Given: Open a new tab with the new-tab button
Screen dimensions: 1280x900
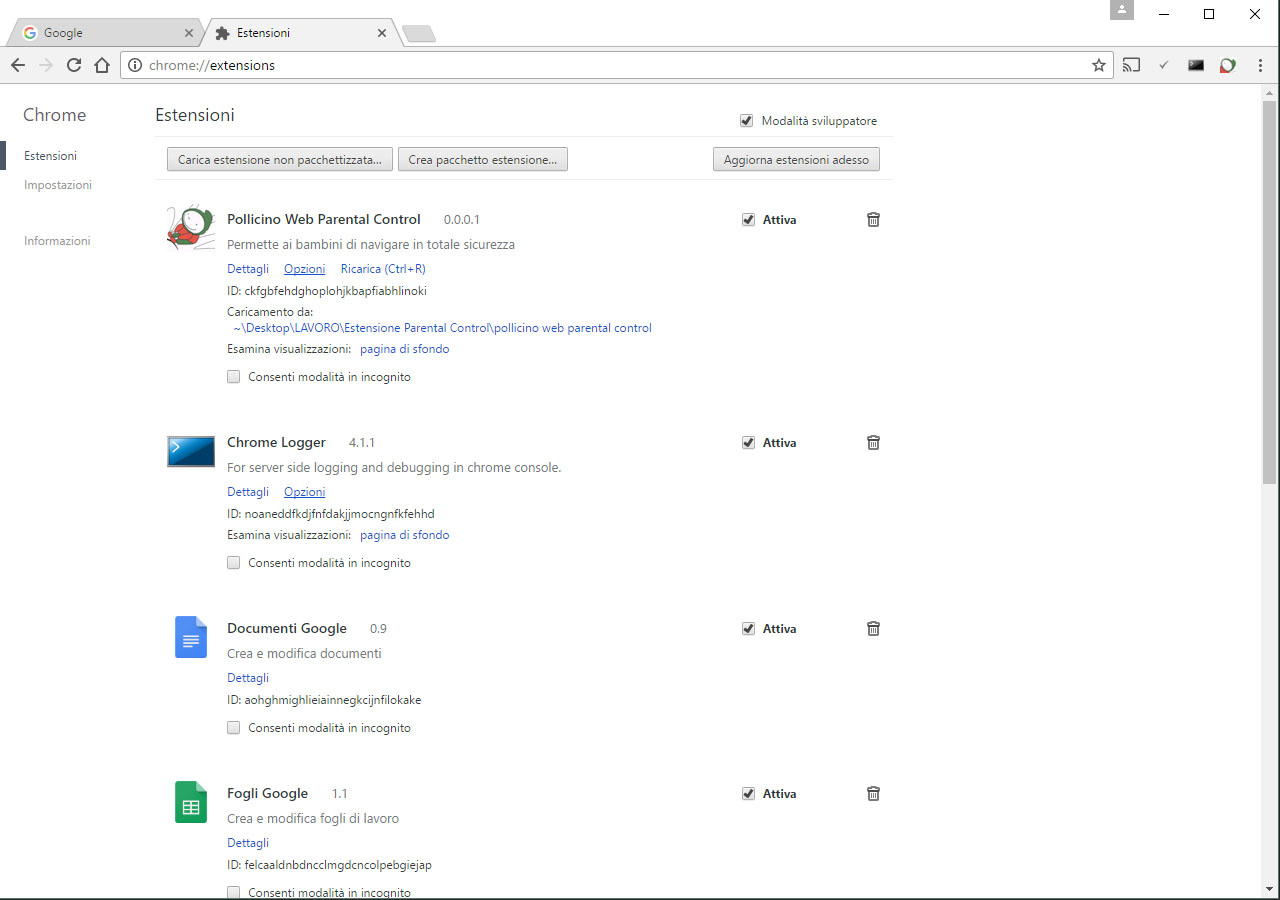Looking at the screenshot, I should click(x=418, y=34).
